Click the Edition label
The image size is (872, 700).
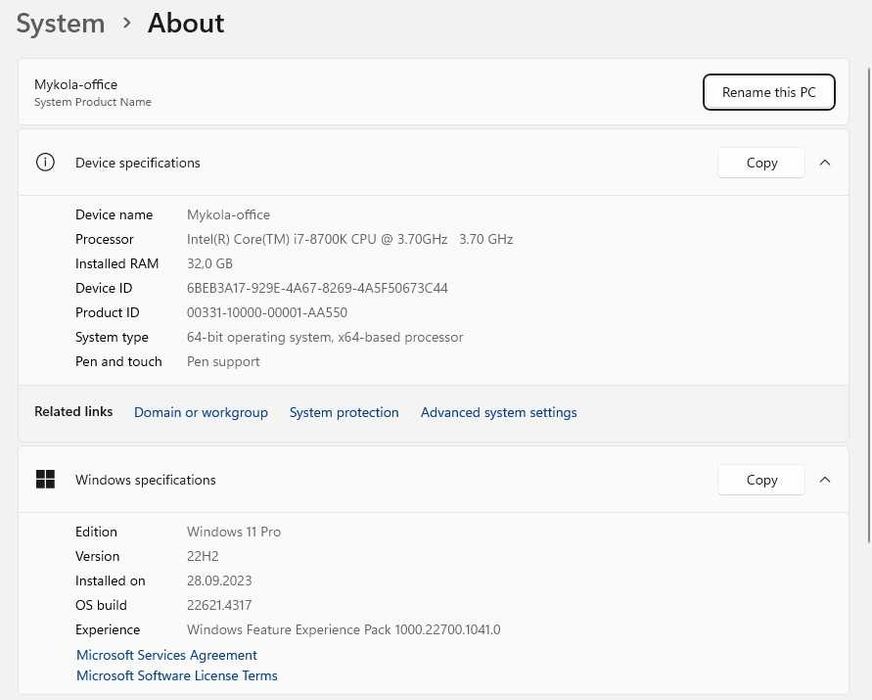point(96,532)
